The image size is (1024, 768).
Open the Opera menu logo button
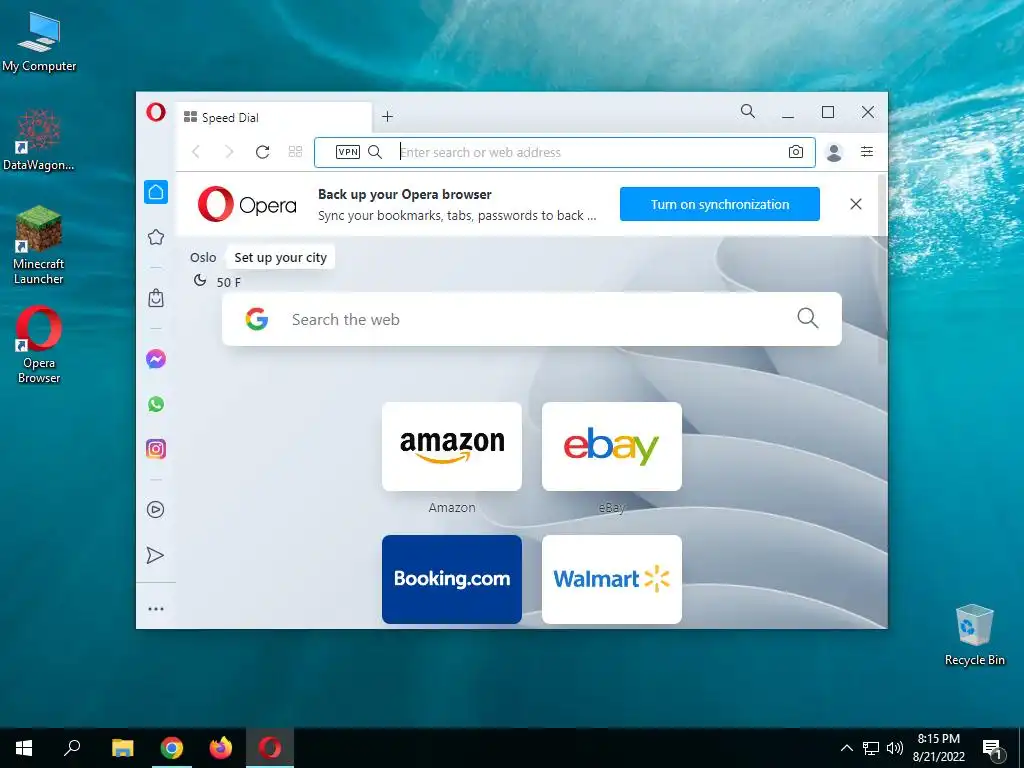[155, 112]
